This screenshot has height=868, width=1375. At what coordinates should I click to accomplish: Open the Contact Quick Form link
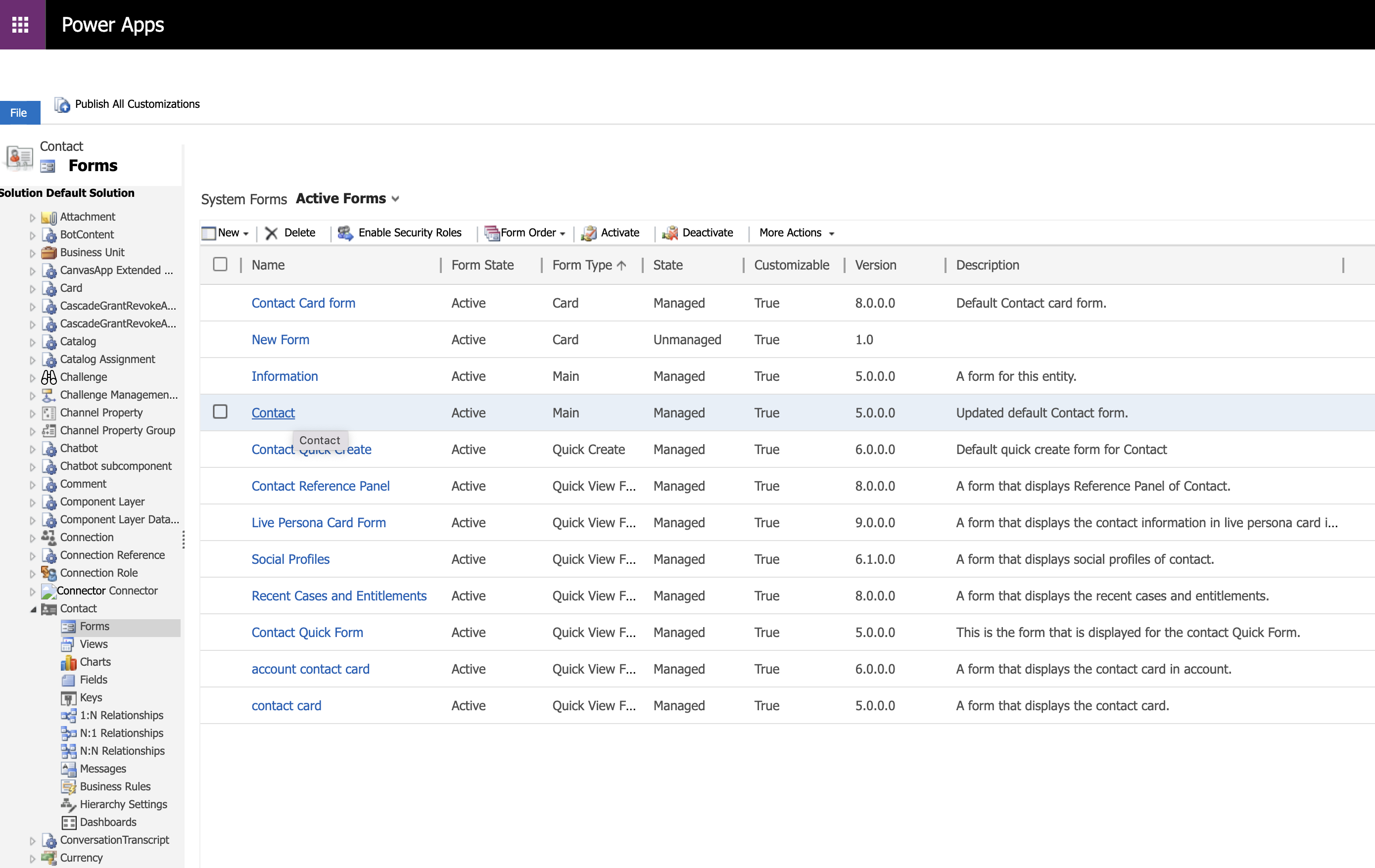point(307,632)
